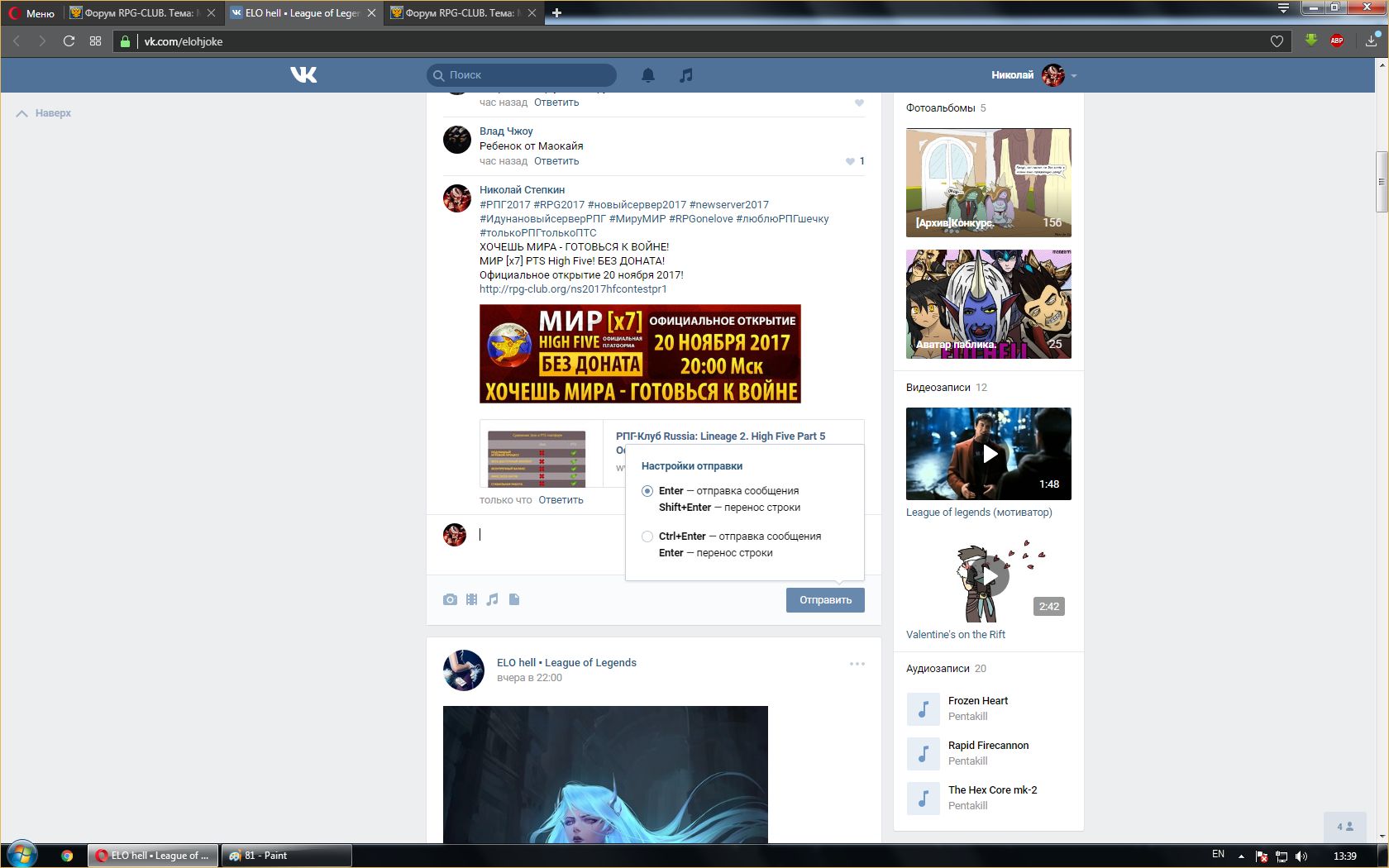This screenshot has width=1389, height=868.
Task: Open the volume icon in system tray
Action: tap(1301, 856)
